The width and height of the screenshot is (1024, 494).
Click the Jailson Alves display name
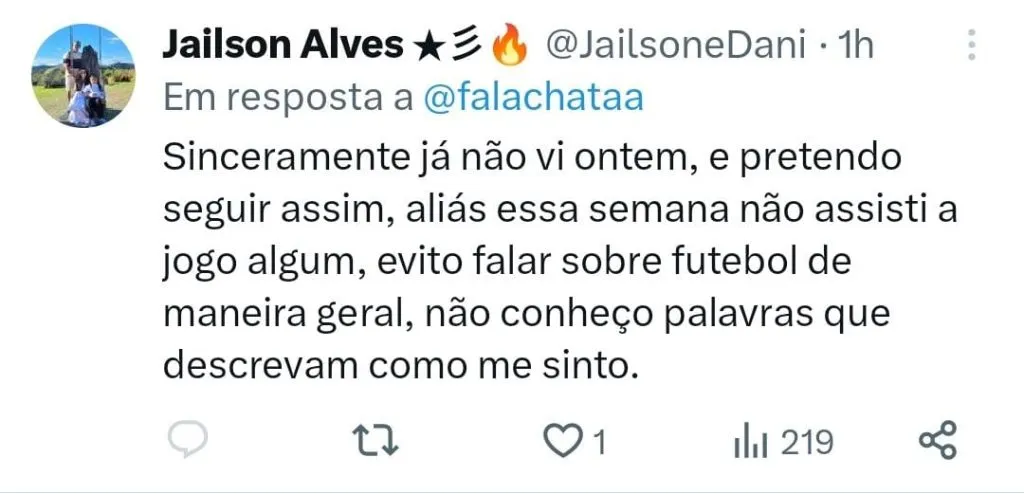coord(283,46)
